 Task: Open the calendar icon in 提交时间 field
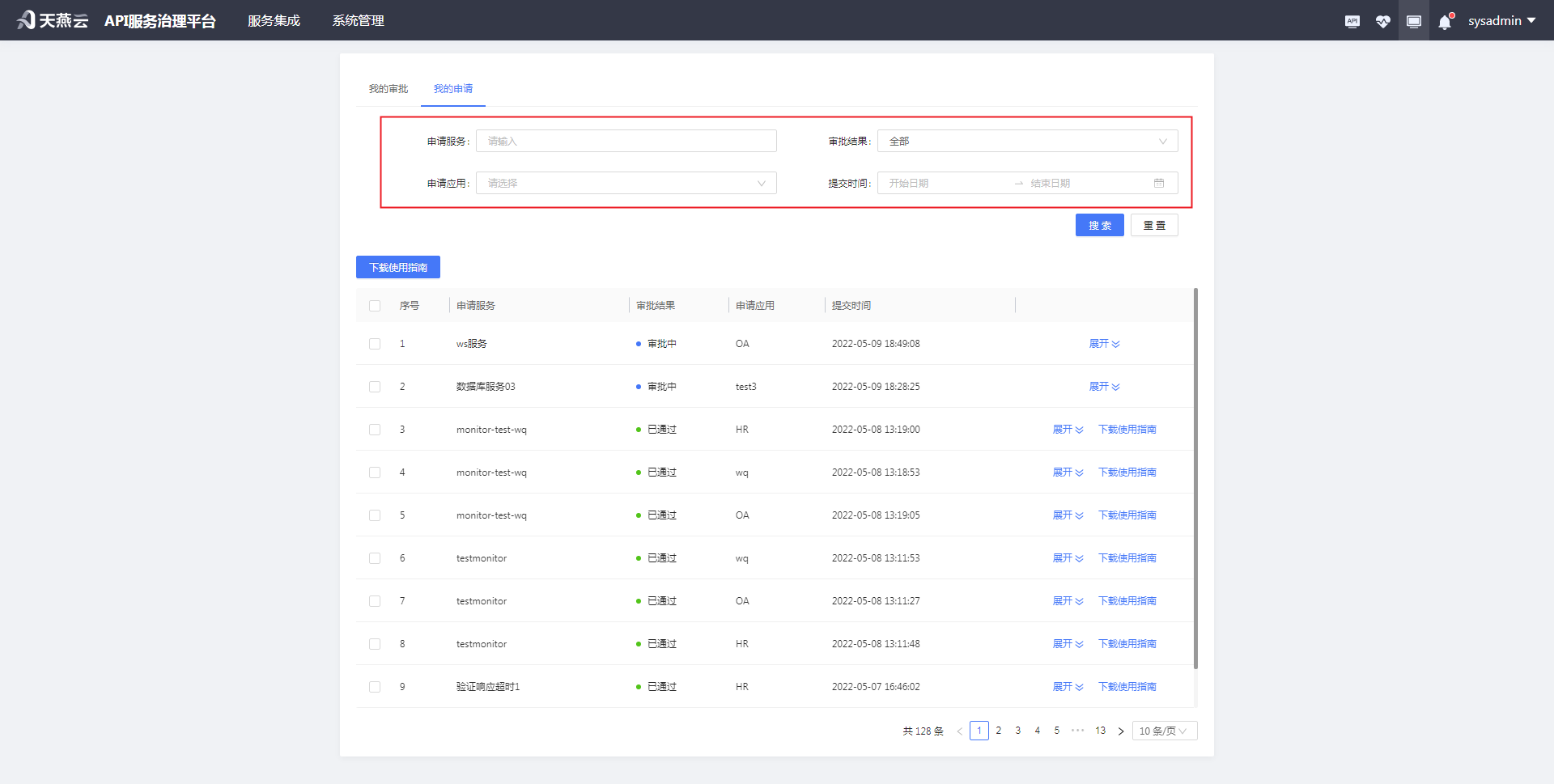click(1159, 183)
